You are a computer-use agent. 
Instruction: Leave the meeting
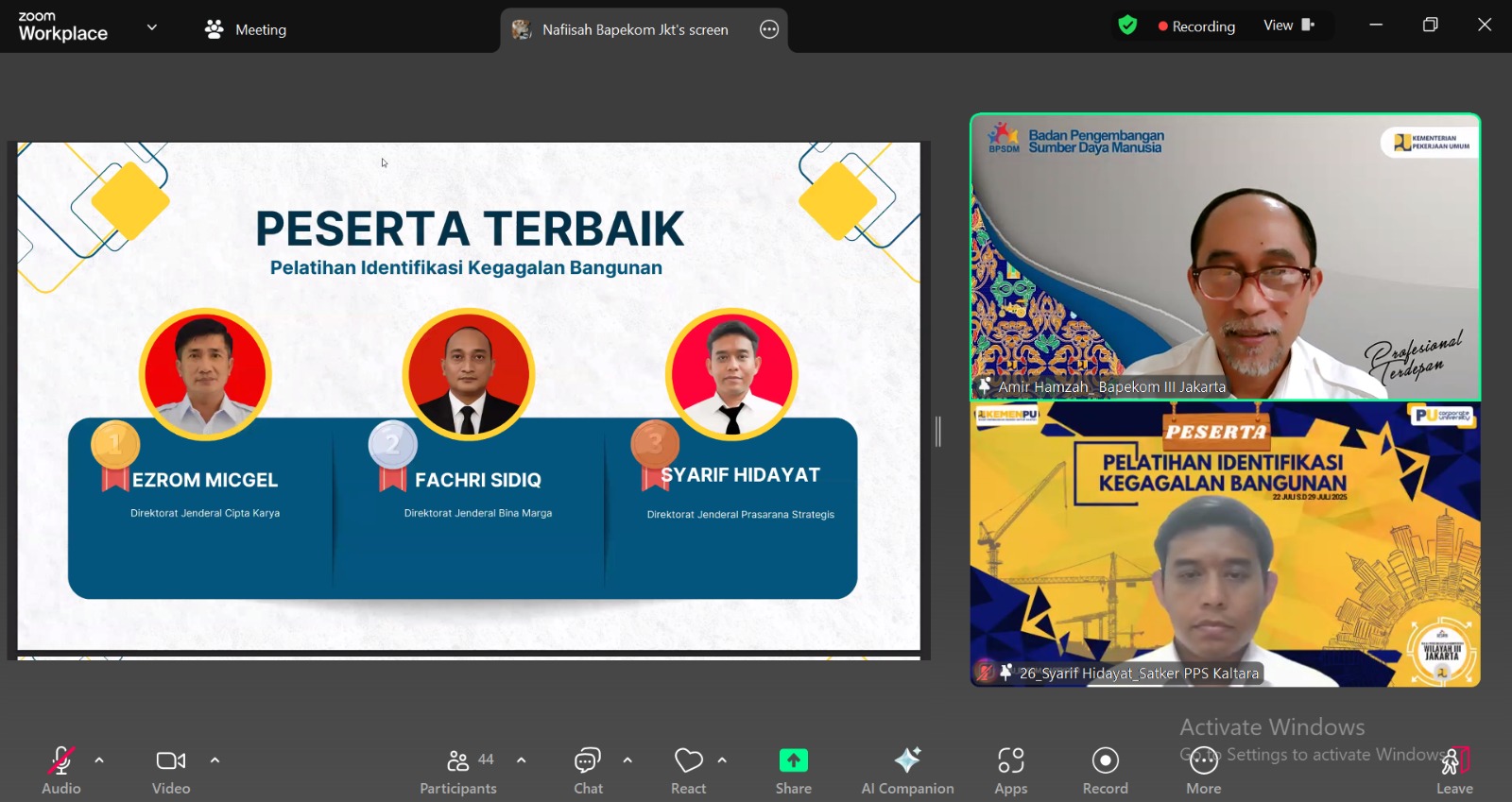coord(1454,771)
